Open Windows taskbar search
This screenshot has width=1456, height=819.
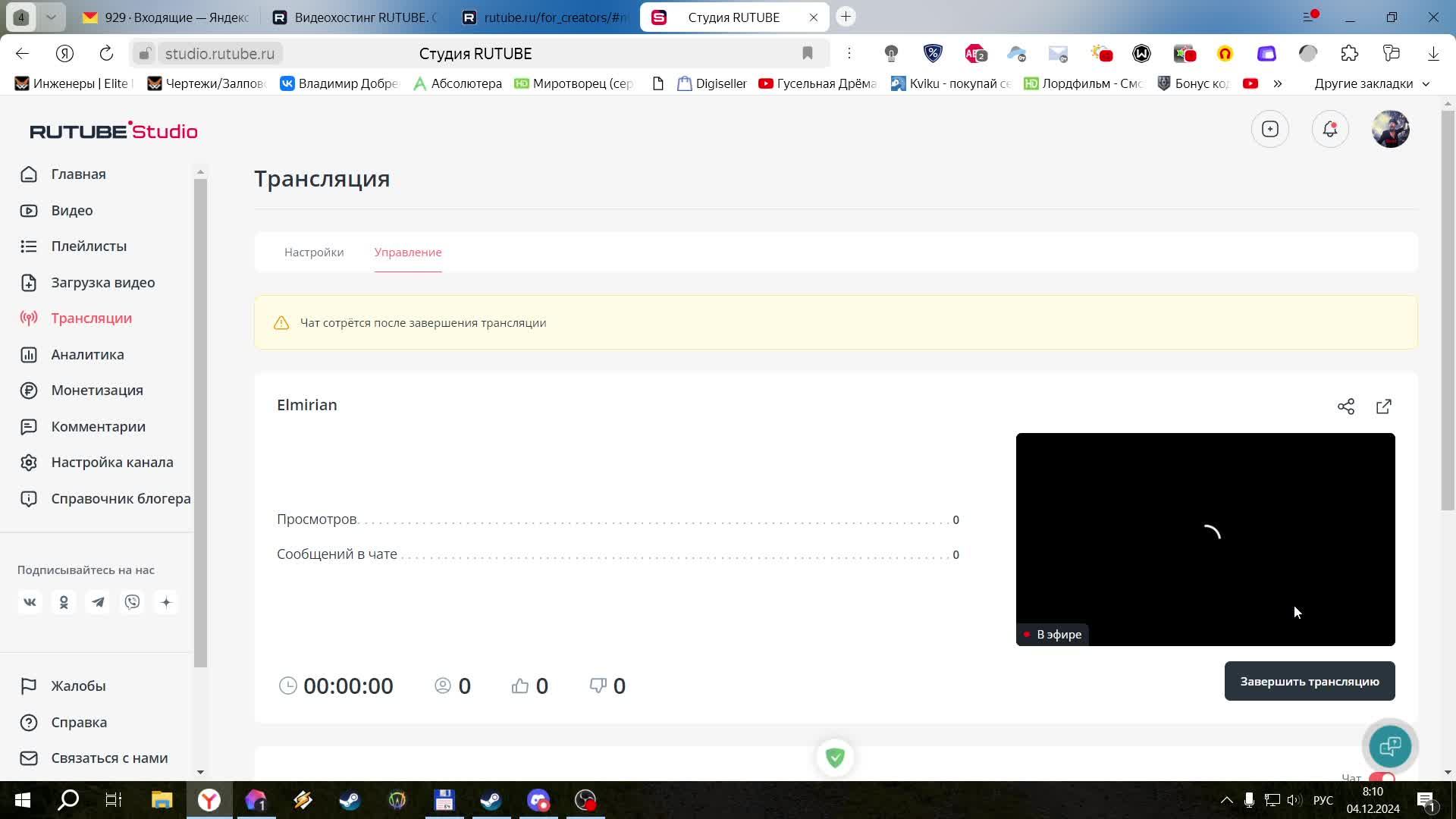tap(68, 800)
